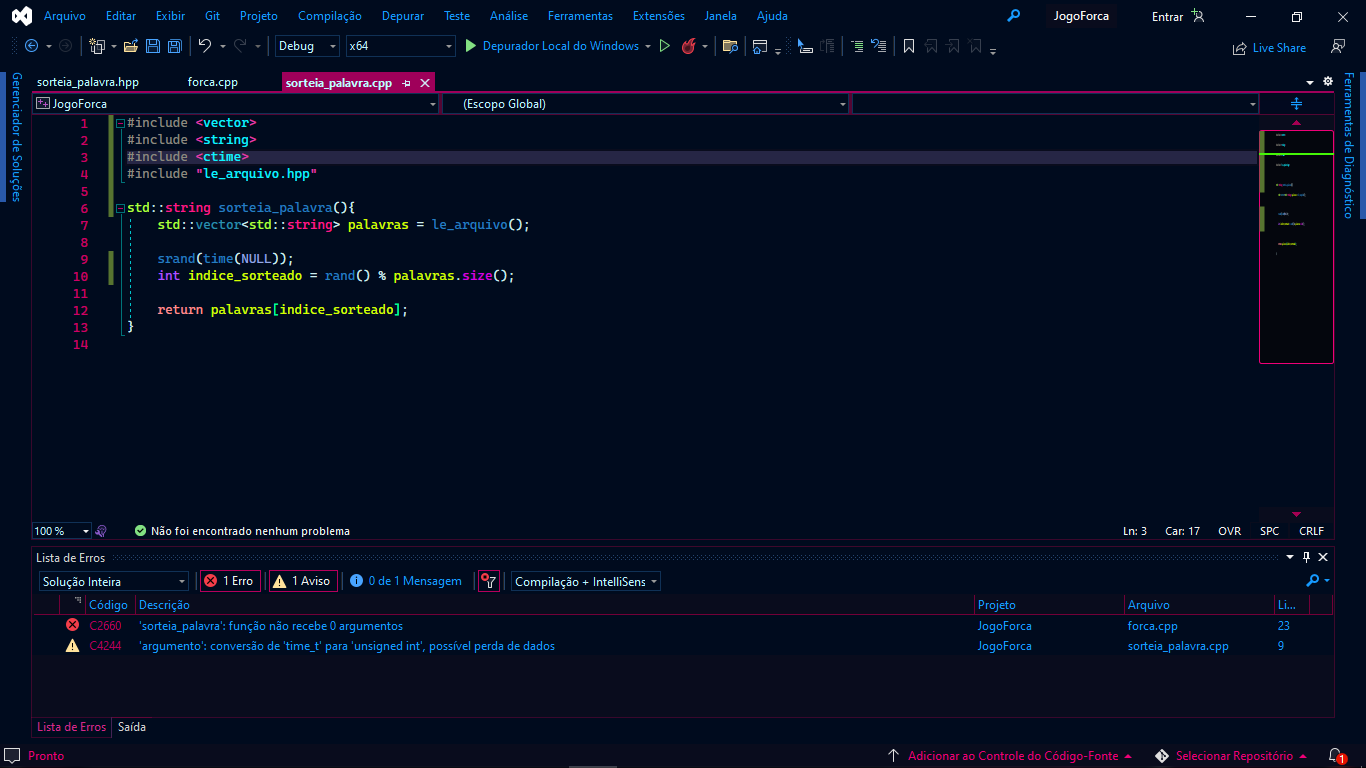Click the error list search magnifier
Image resolution: width=1366 pixels, height=768 pixels.
(x=1313, y=581)
